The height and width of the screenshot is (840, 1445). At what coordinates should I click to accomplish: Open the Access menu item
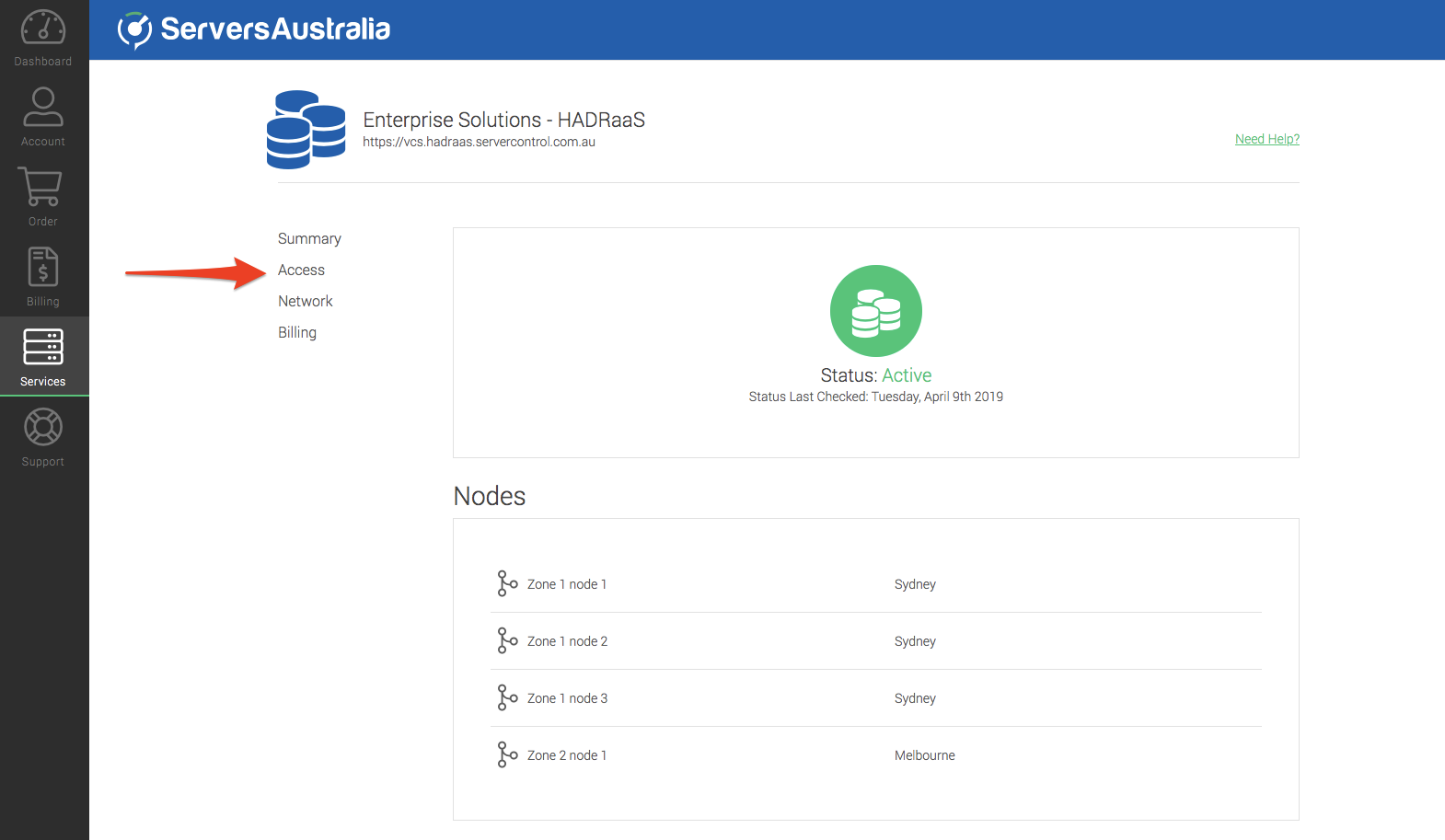pos(301,270)
